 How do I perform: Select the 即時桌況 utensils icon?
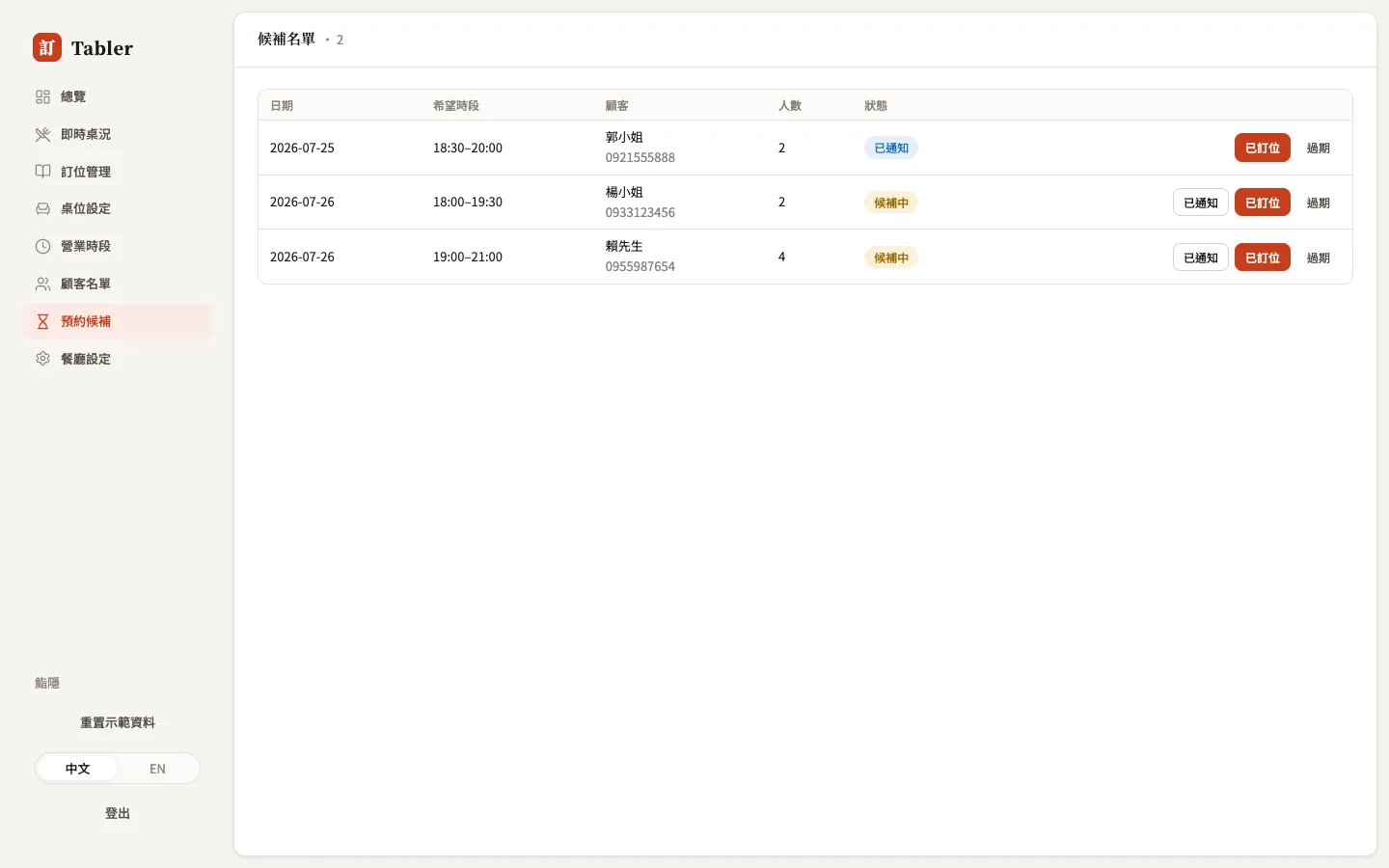click(x=42, y=134)
